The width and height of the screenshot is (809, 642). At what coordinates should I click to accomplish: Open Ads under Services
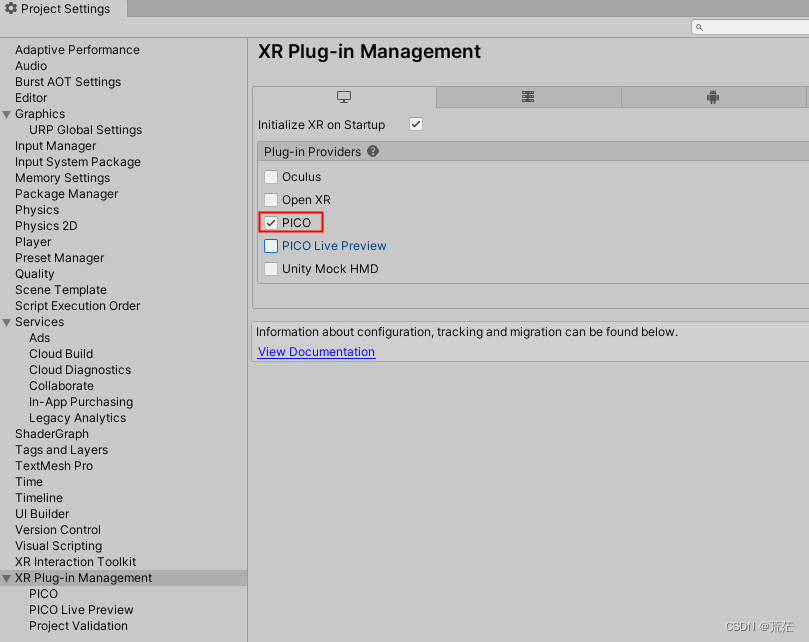pyautogui.click(x=40, y=338)
